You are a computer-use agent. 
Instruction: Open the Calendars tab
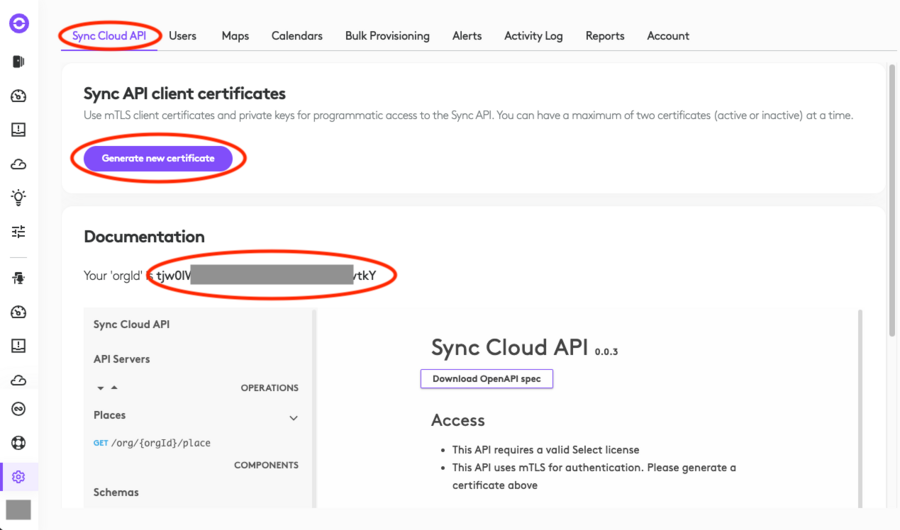pyautogui.click(x=297, y=36)
